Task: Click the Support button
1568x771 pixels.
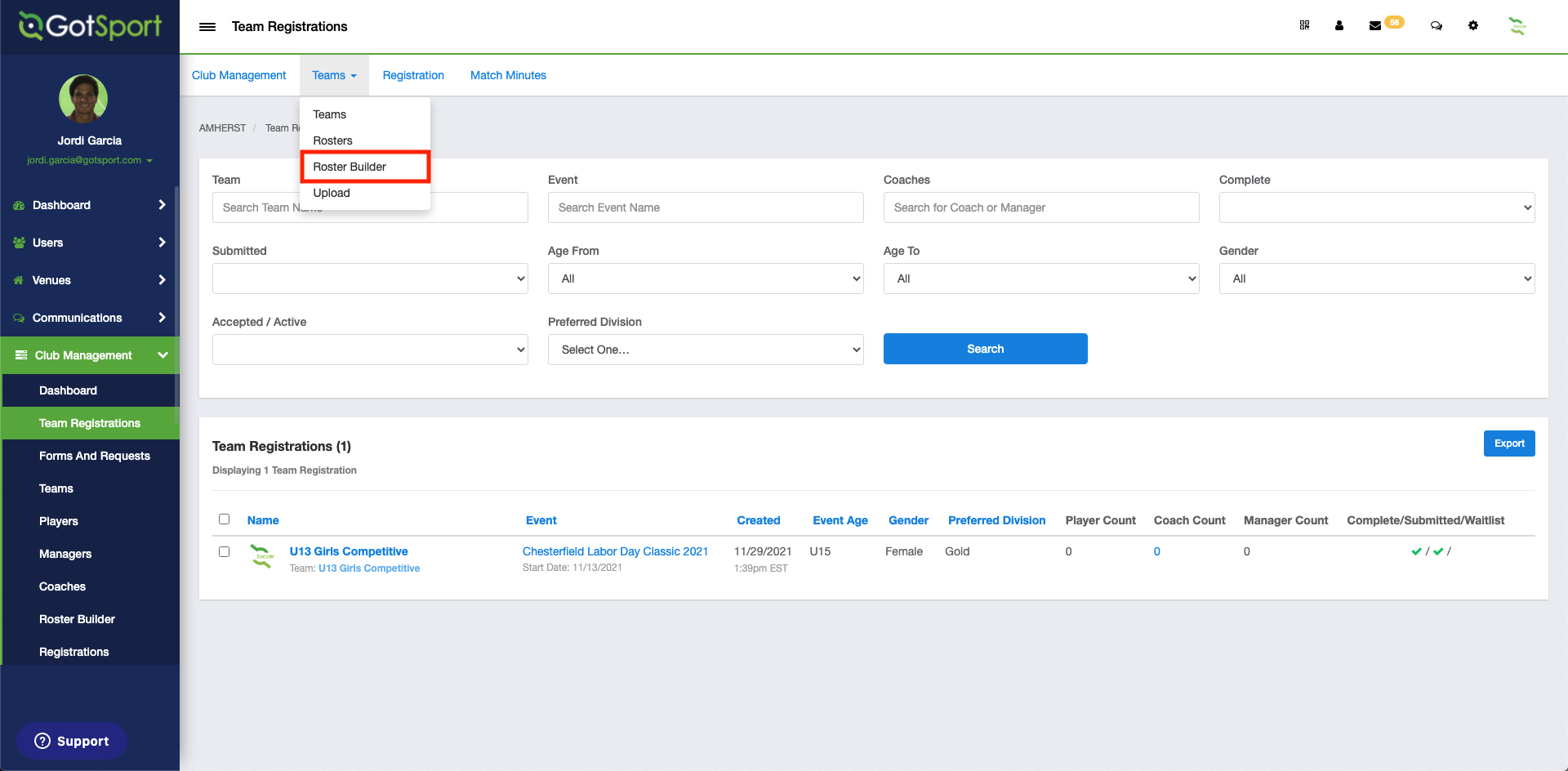Action: tap(72, 741)
